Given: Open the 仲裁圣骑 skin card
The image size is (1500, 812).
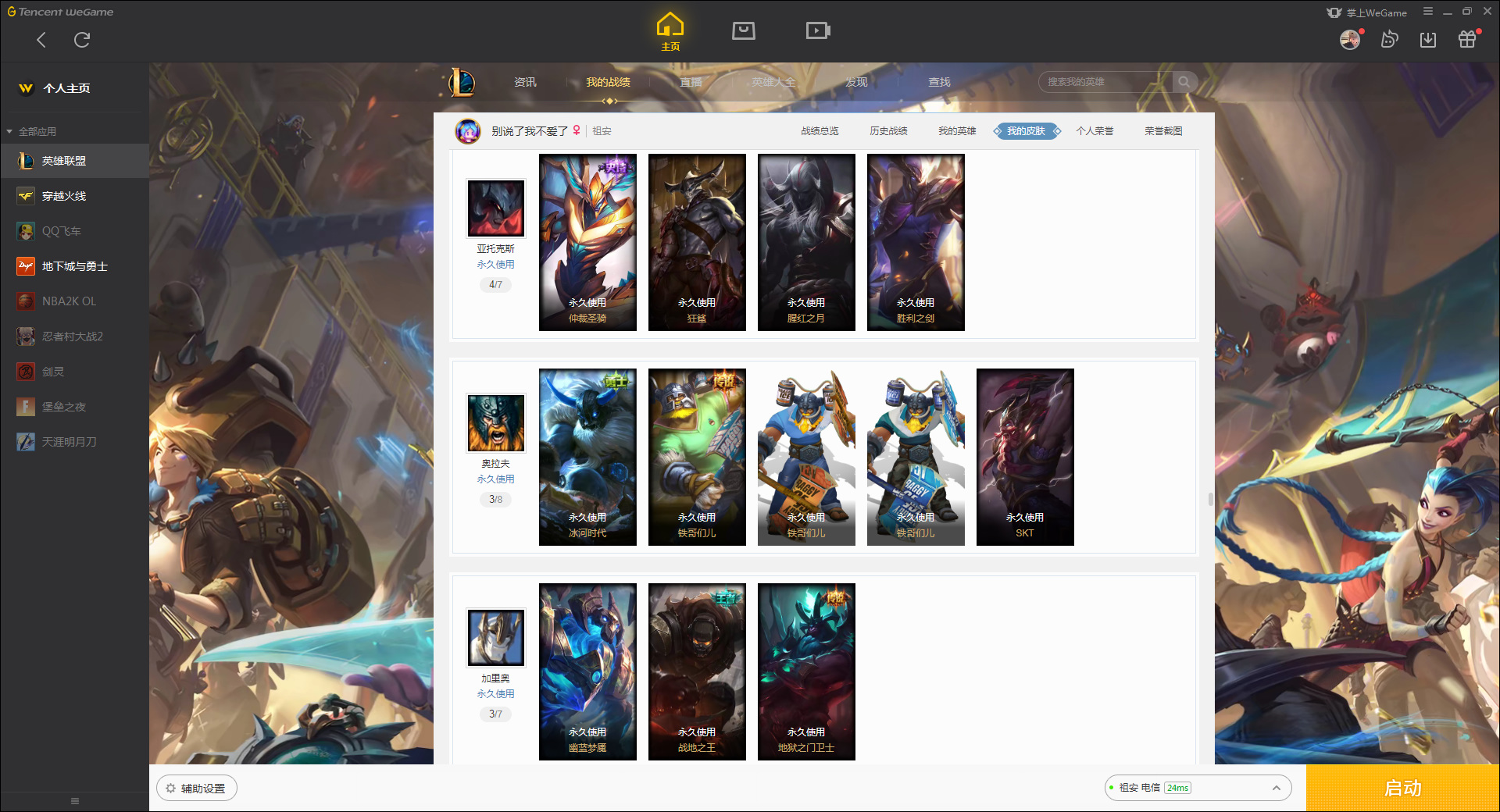Looking at the screenshot, I should (587, 242).
